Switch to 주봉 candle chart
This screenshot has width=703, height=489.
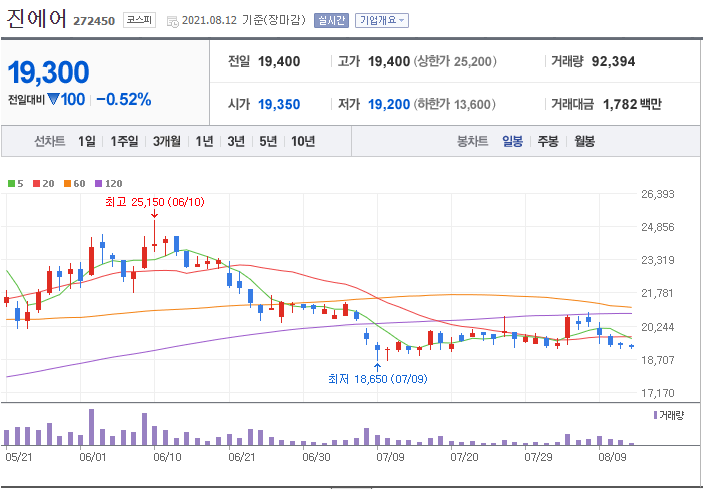click(548, 142)
